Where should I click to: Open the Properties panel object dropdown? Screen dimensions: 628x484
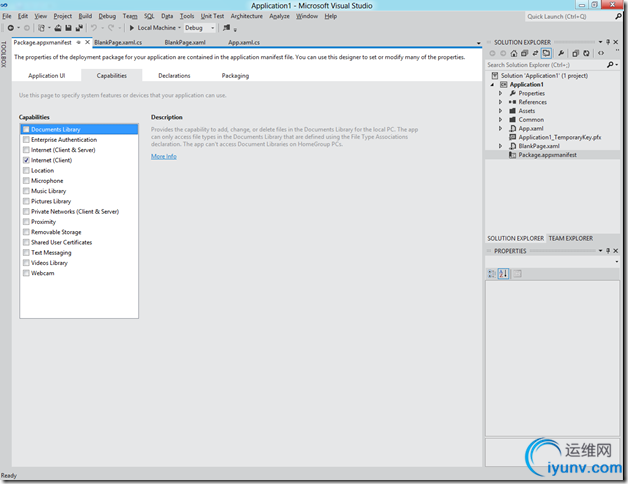[x=616, y=262]
